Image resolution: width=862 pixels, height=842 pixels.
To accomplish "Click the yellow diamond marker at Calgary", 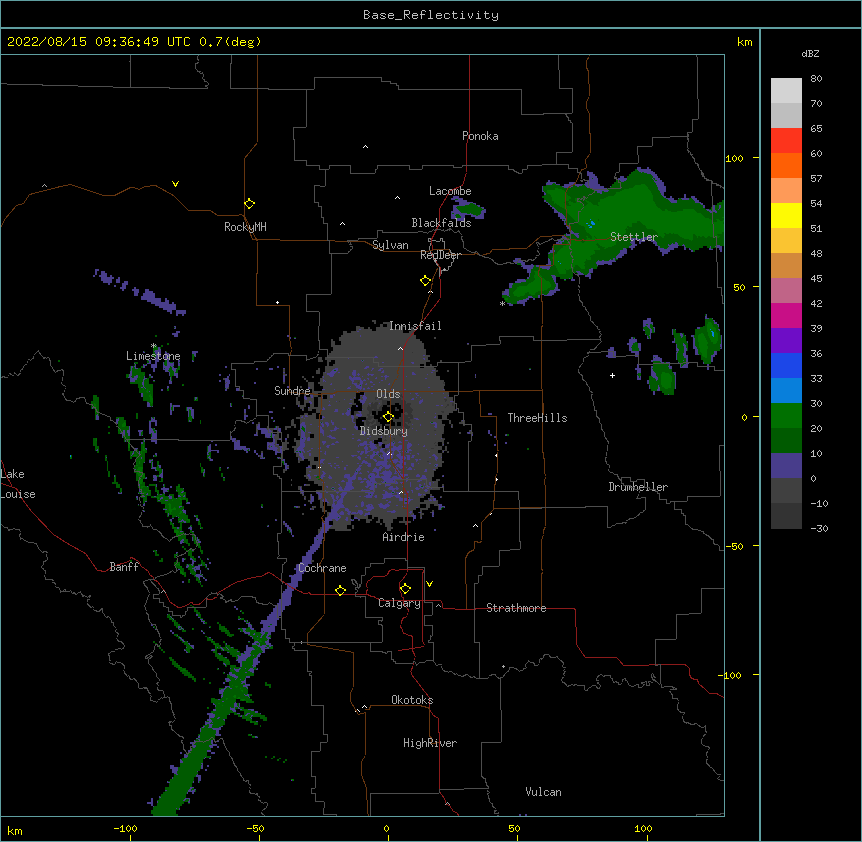I will [x=405, y=589].
